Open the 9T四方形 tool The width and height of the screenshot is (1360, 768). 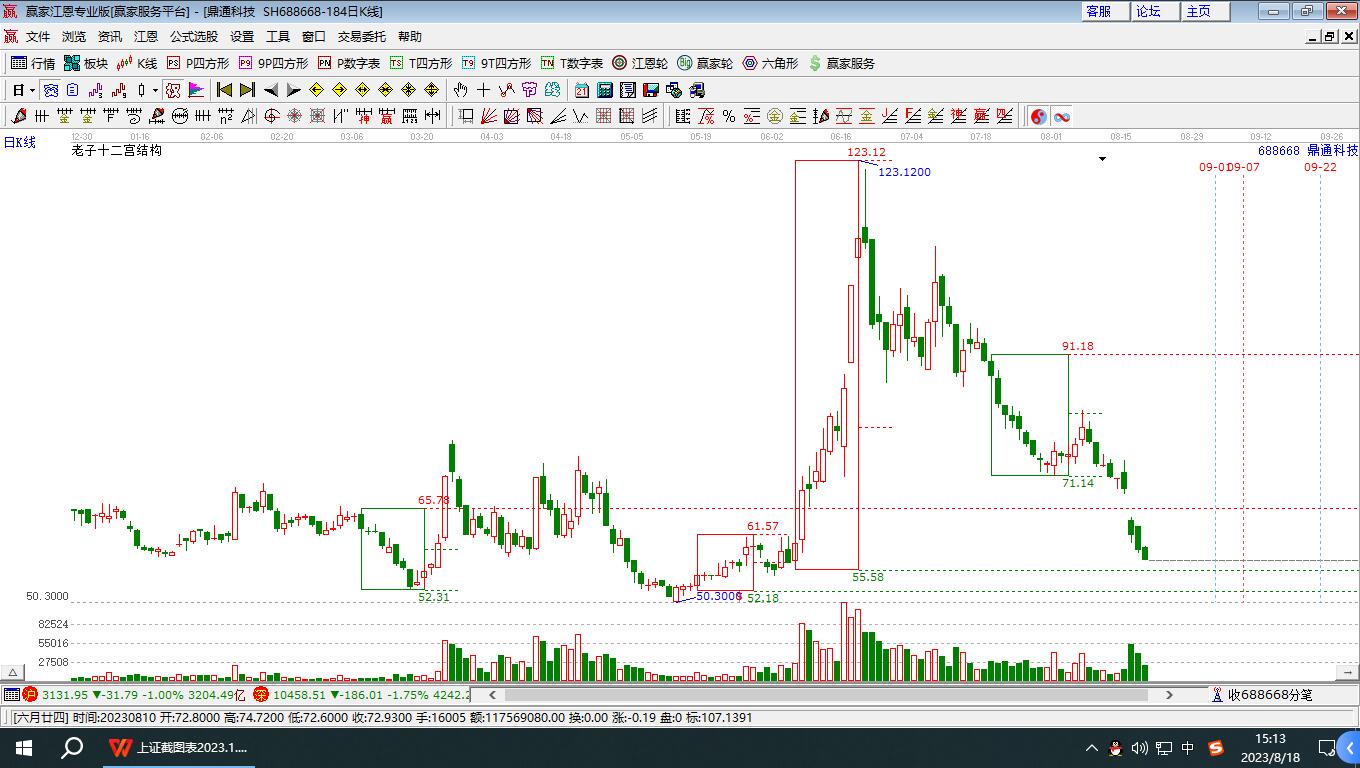496,63
